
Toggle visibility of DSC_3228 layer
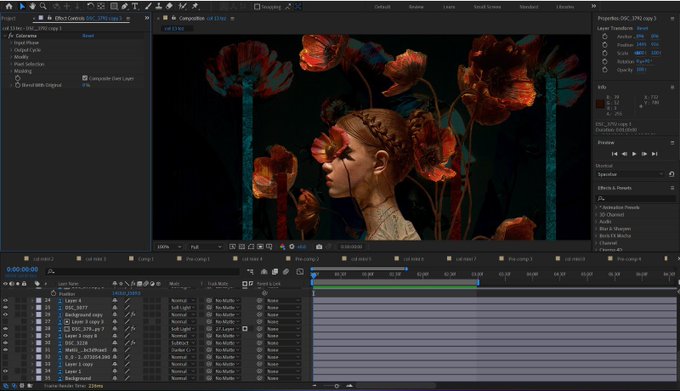pyautogui.click(x=5, y=343)
